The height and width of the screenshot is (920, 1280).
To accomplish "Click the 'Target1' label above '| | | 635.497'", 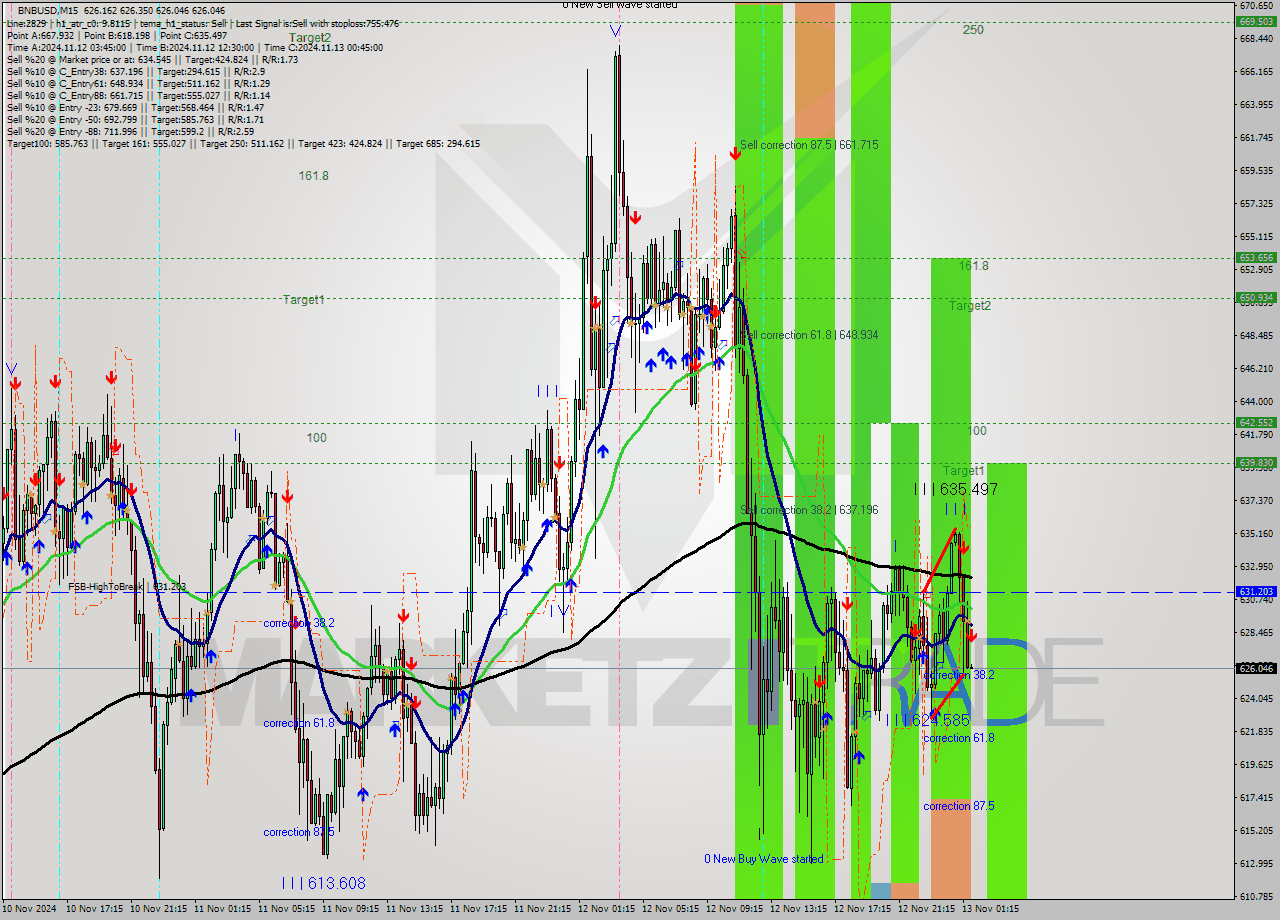I will [964, 470].
